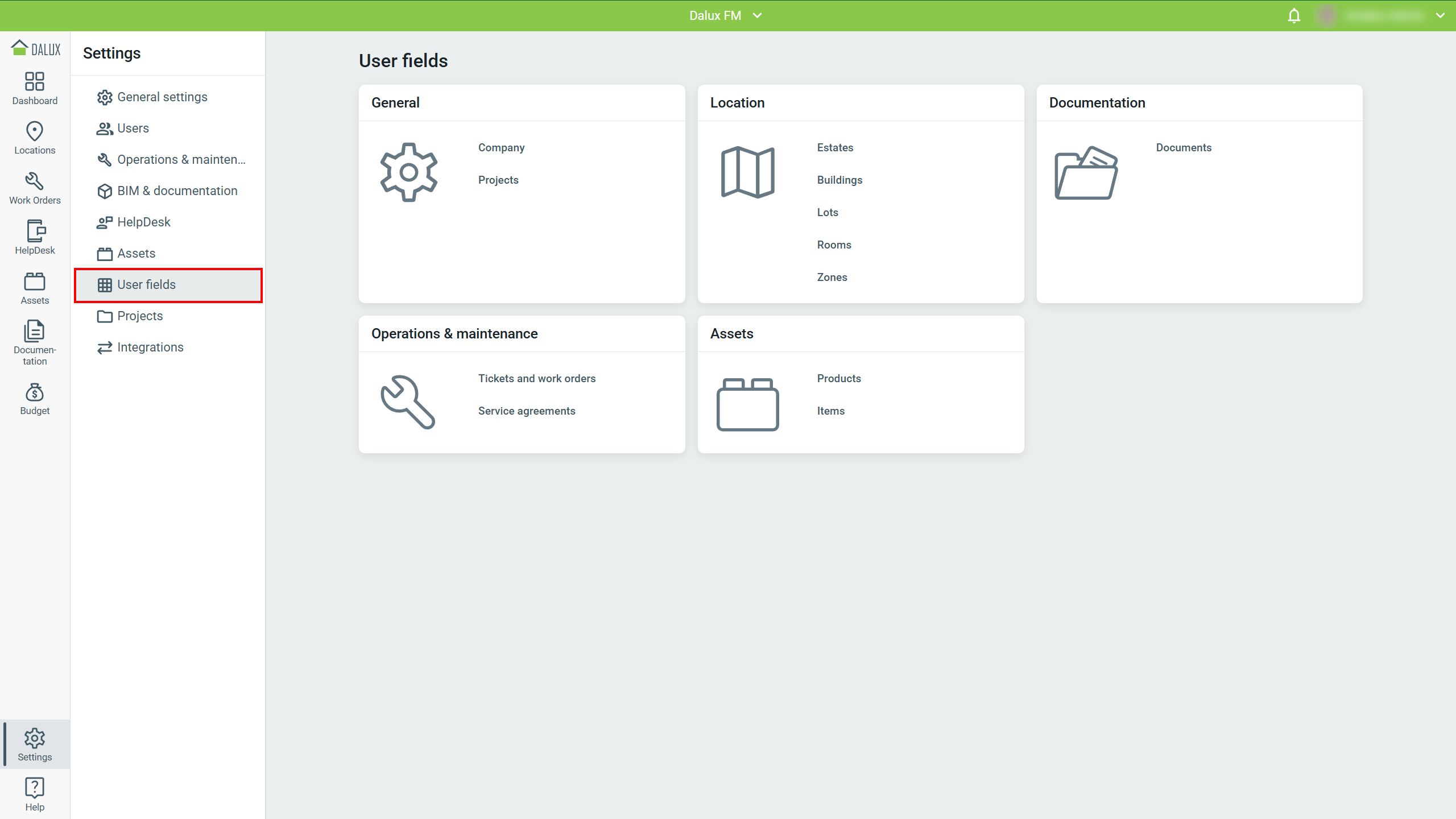The width and height of the screenshot is (1456, 819).
Task: Click the notifications bell icon
Action: coord(1294,16)
